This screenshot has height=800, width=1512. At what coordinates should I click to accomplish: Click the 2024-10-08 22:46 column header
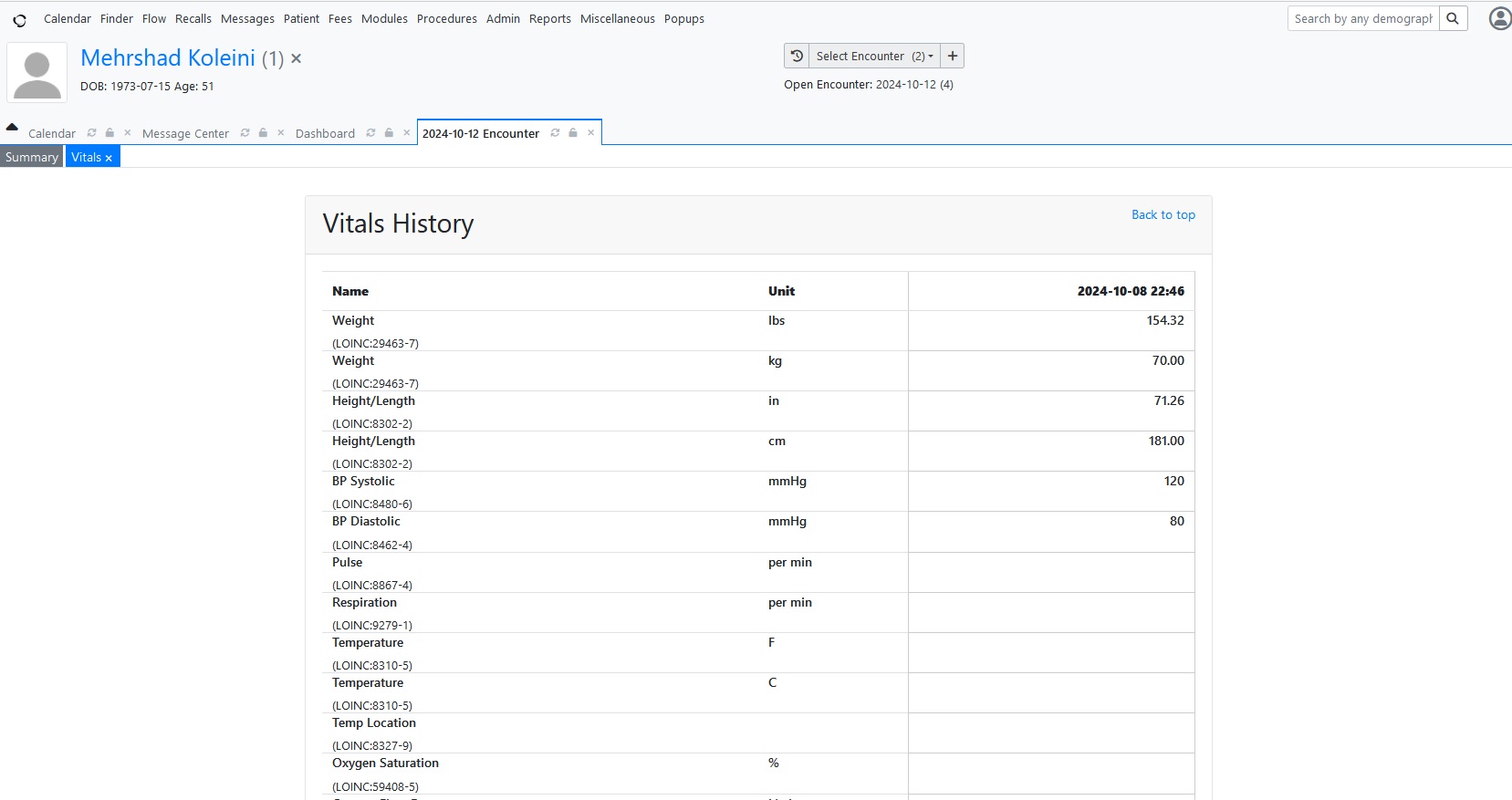[x=1131, y=291]
